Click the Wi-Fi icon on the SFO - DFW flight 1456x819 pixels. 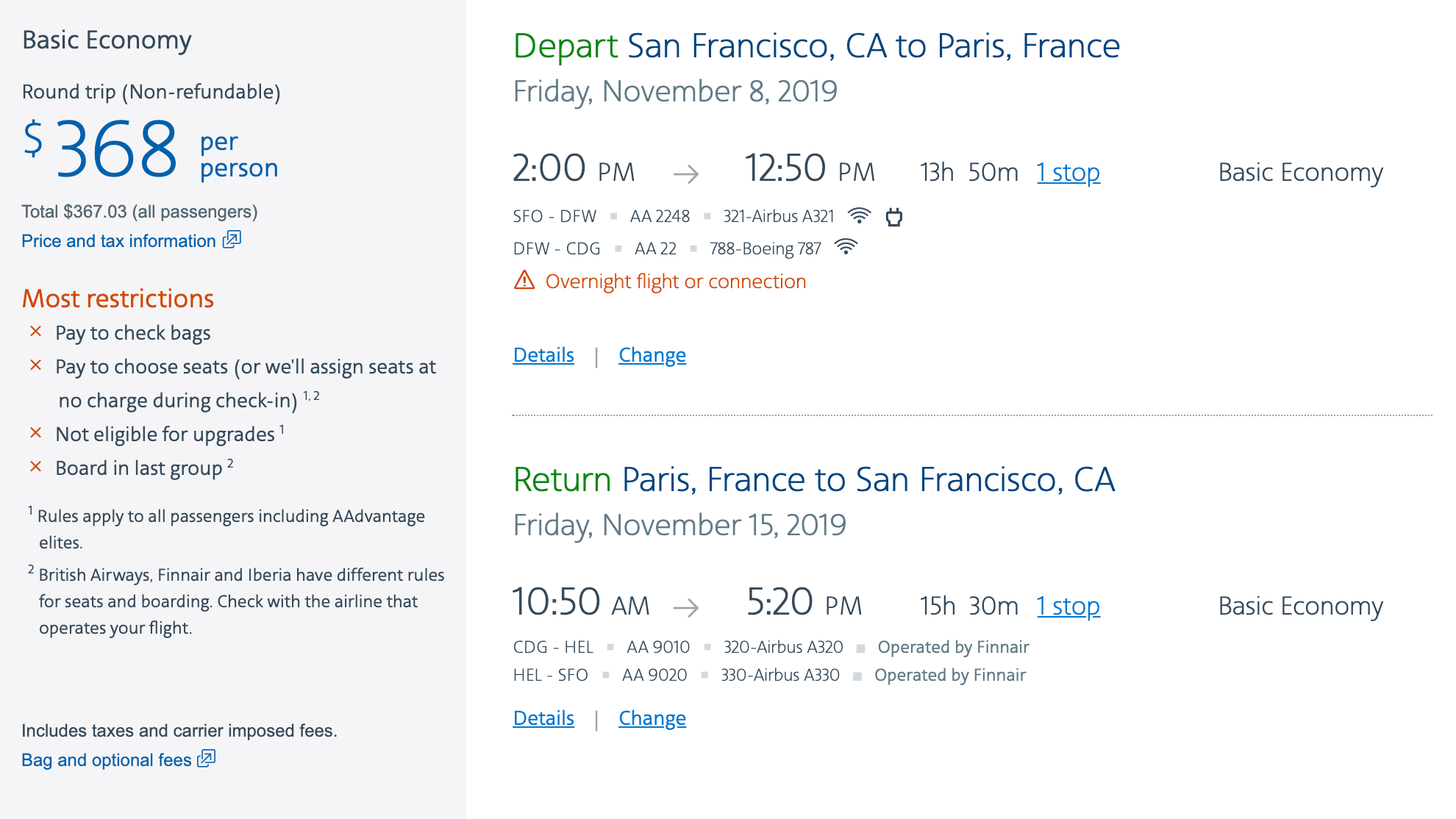point(859,215)
